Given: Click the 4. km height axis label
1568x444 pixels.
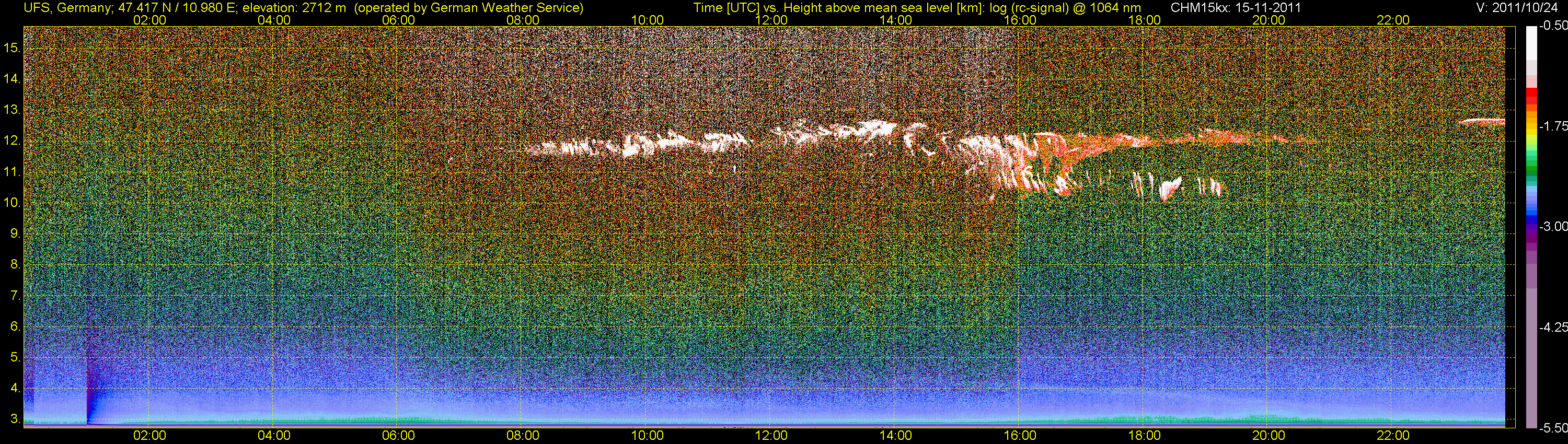Looking at the screenshot, I should (15, 389).
